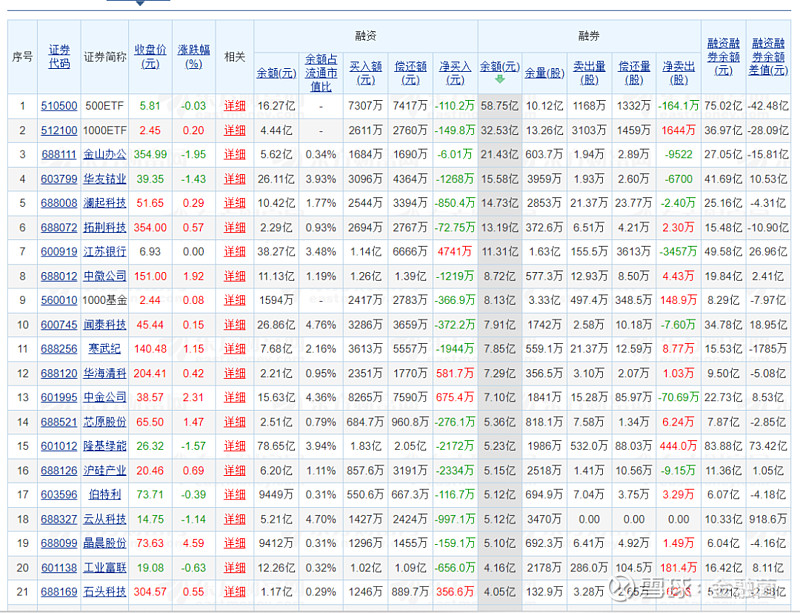The image size is (800, 613).
Task: Open the 中微公司 stock name link
Action: [x=105, y=276]
